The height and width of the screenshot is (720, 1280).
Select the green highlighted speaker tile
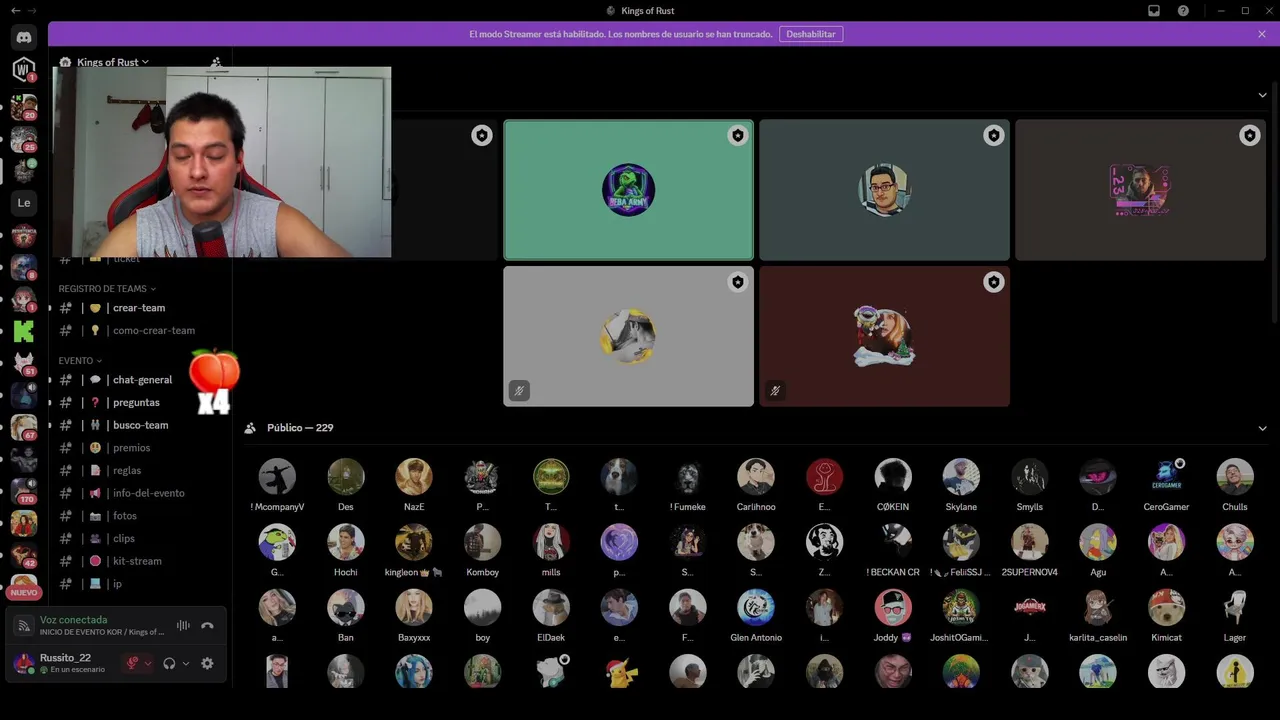click(628, 190)
